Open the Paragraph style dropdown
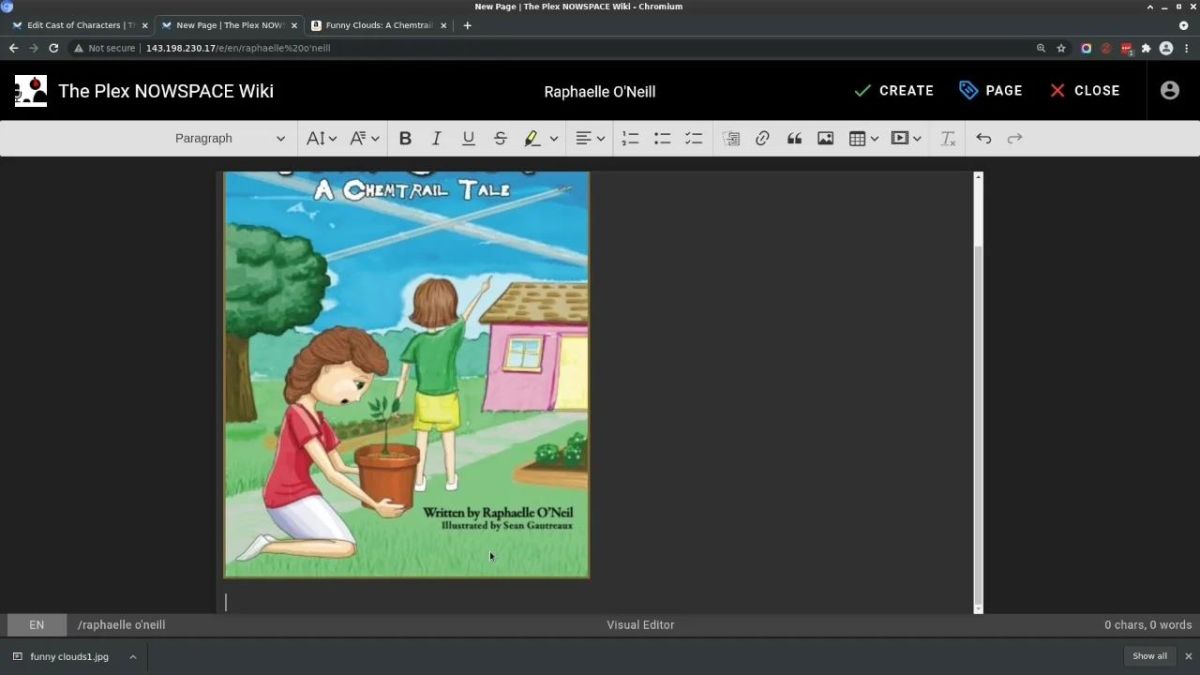This screenshot has width=1200, height=675. 229,139
